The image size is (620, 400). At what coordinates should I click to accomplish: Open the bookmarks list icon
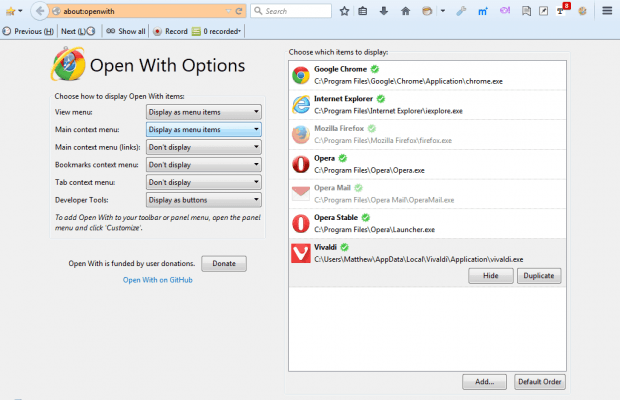pos(363,11)
